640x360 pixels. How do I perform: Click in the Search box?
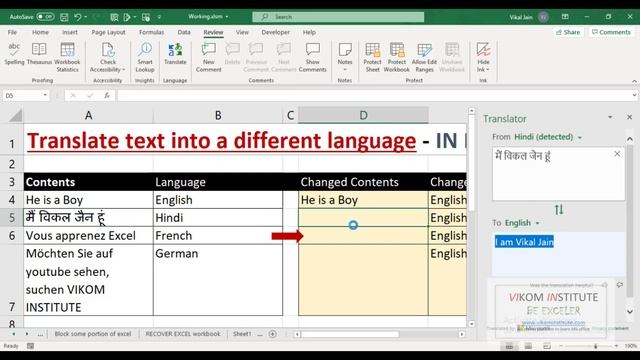click(x=338, y=17)
